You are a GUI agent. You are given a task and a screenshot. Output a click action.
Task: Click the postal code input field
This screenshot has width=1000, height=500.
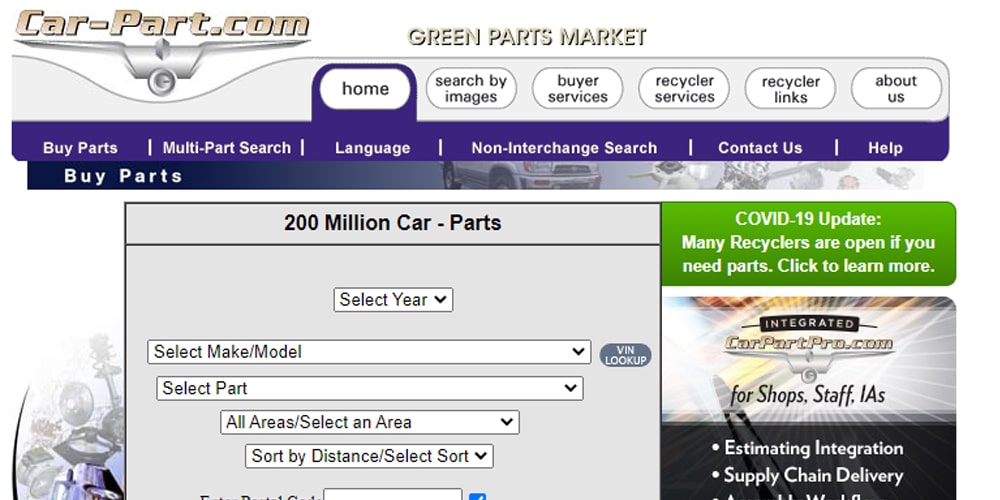coord(393,495)
